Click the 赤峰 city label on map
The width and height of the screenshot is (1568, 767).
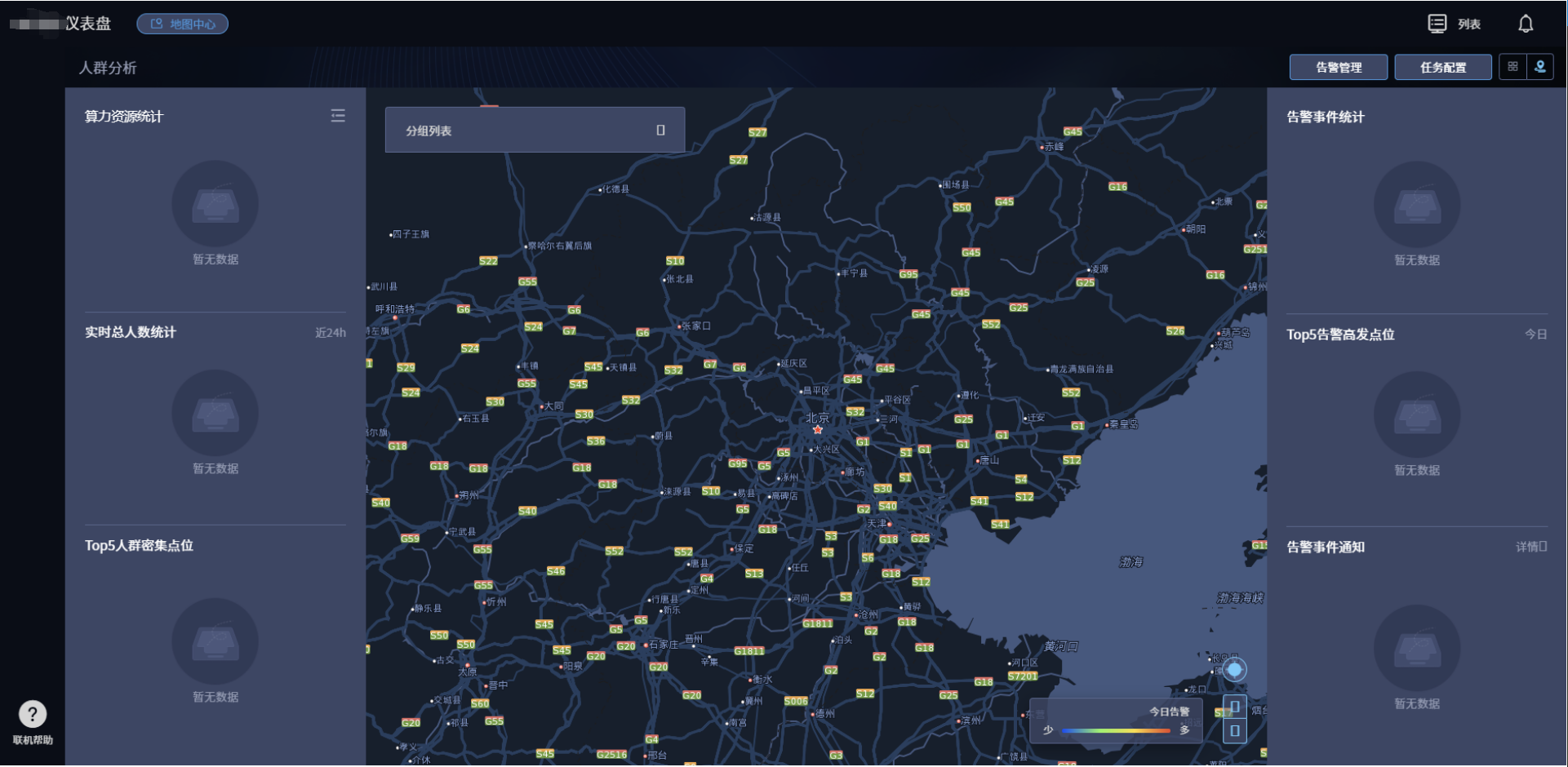click(x=1054, y=147)
